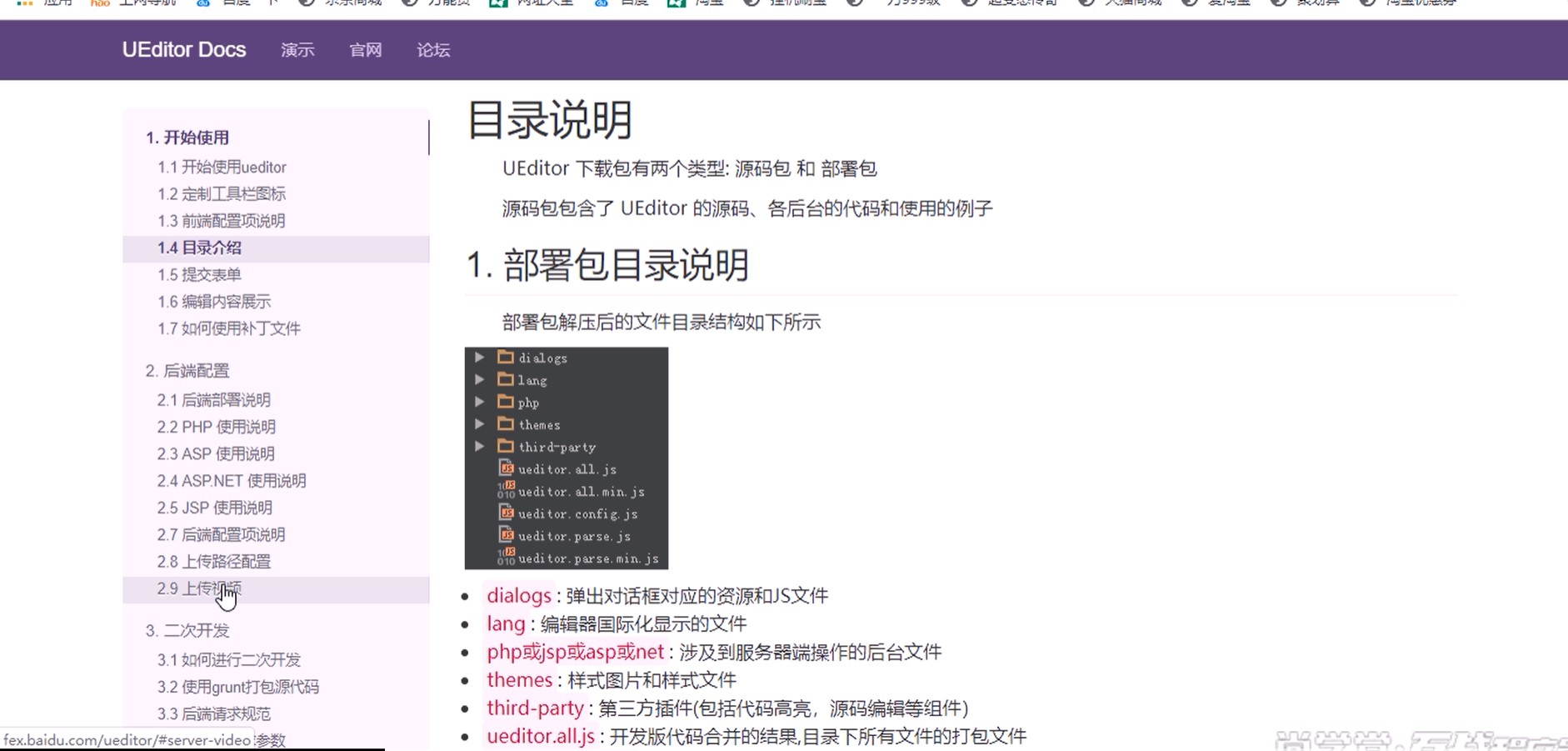Viewport: 1568px width, 751px height.
Task: Open 1.5 提交表单
Action: (x=199, y=274)
